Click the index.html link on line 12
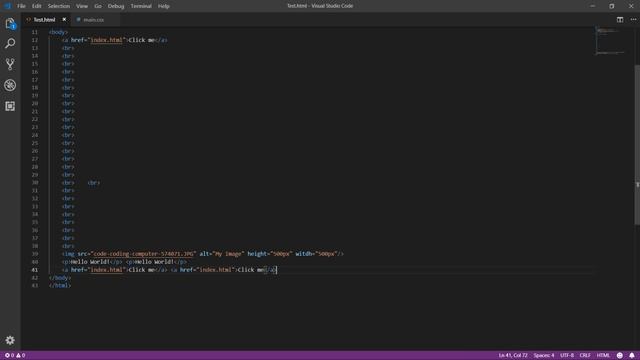The image size is (640, 360). click(107, 40)
